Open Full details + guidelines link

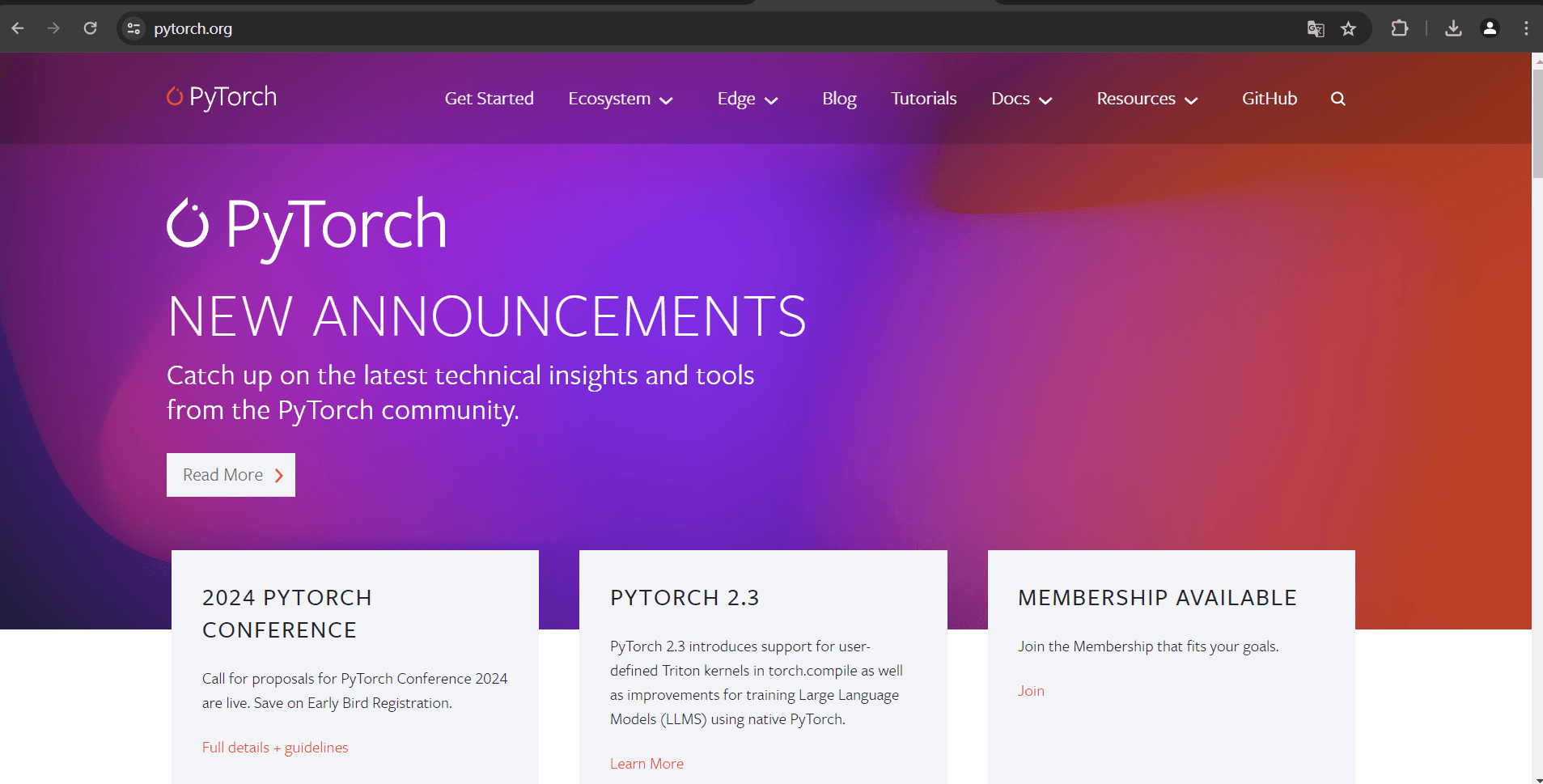click(275, 748)
